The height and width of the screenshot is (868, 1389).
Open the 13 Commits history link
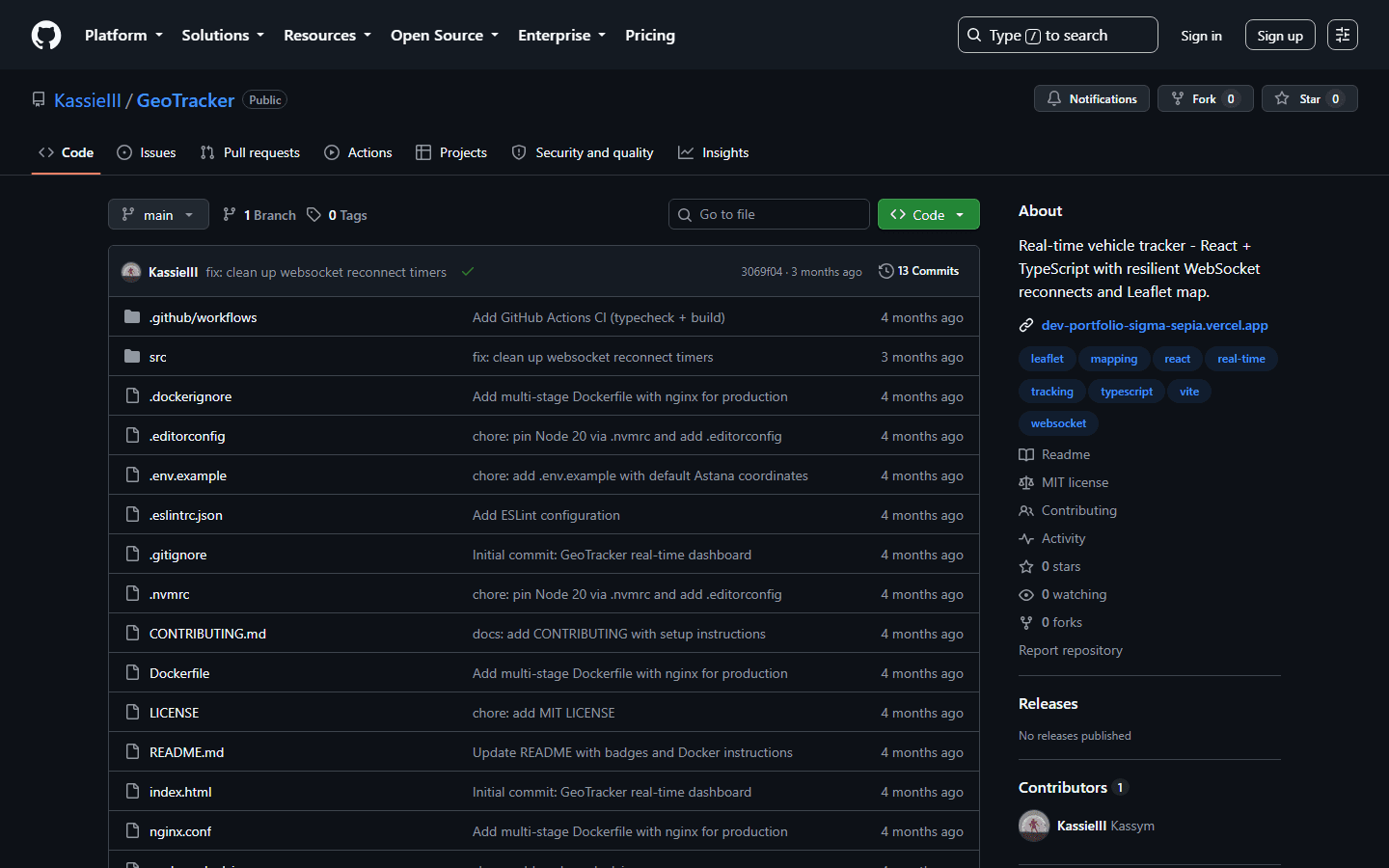point(918,271)
